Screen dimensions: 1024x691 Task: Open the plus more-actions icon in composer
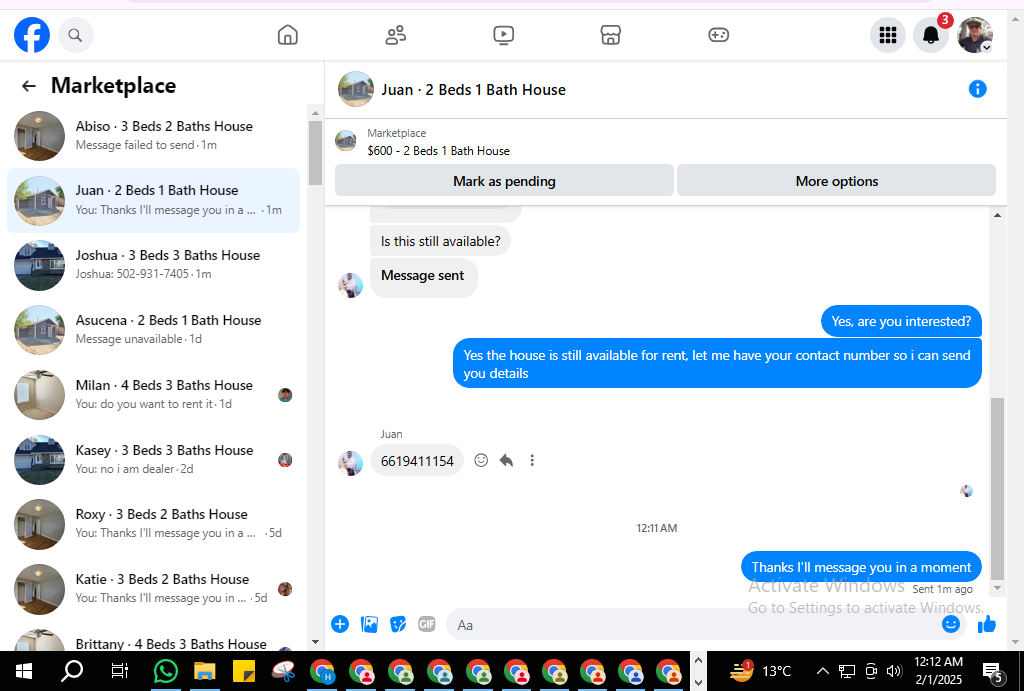tap(340, 624)
